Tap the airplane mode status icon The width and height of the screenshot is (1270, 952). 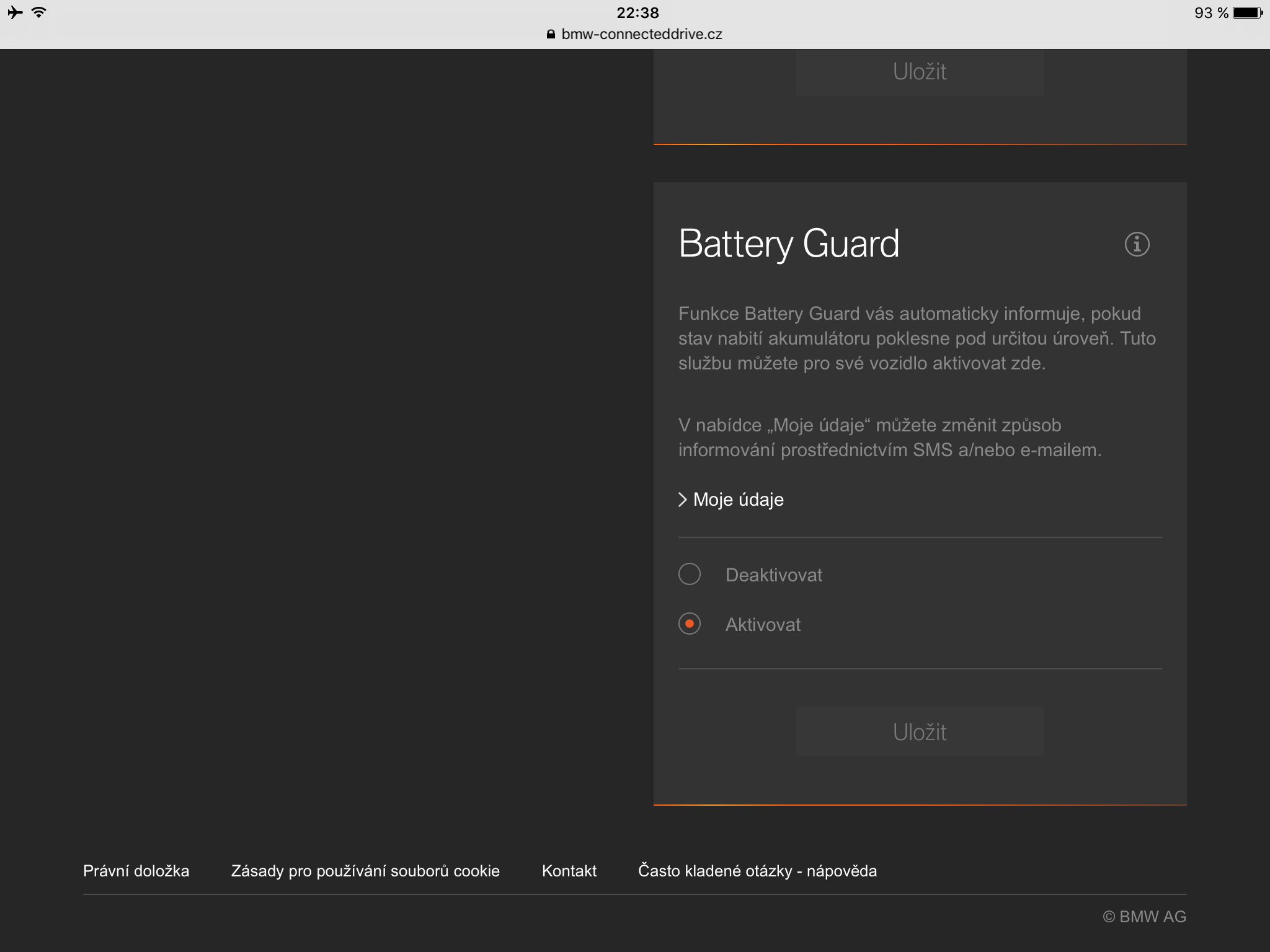pos(16,12)
